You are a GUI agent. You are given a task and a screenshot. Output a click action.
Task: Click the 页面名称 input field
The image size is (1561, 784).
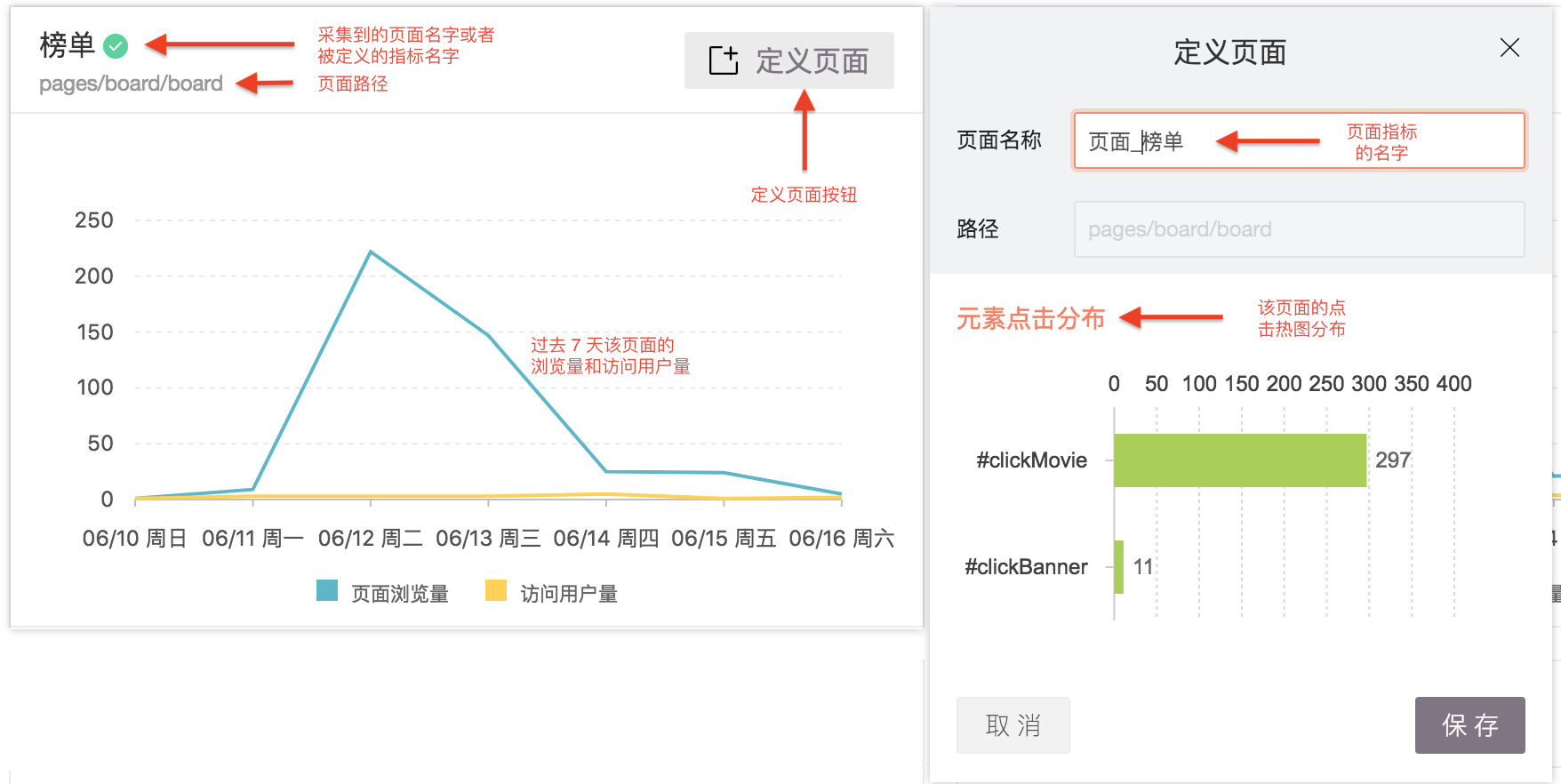tap(1298, 140)
